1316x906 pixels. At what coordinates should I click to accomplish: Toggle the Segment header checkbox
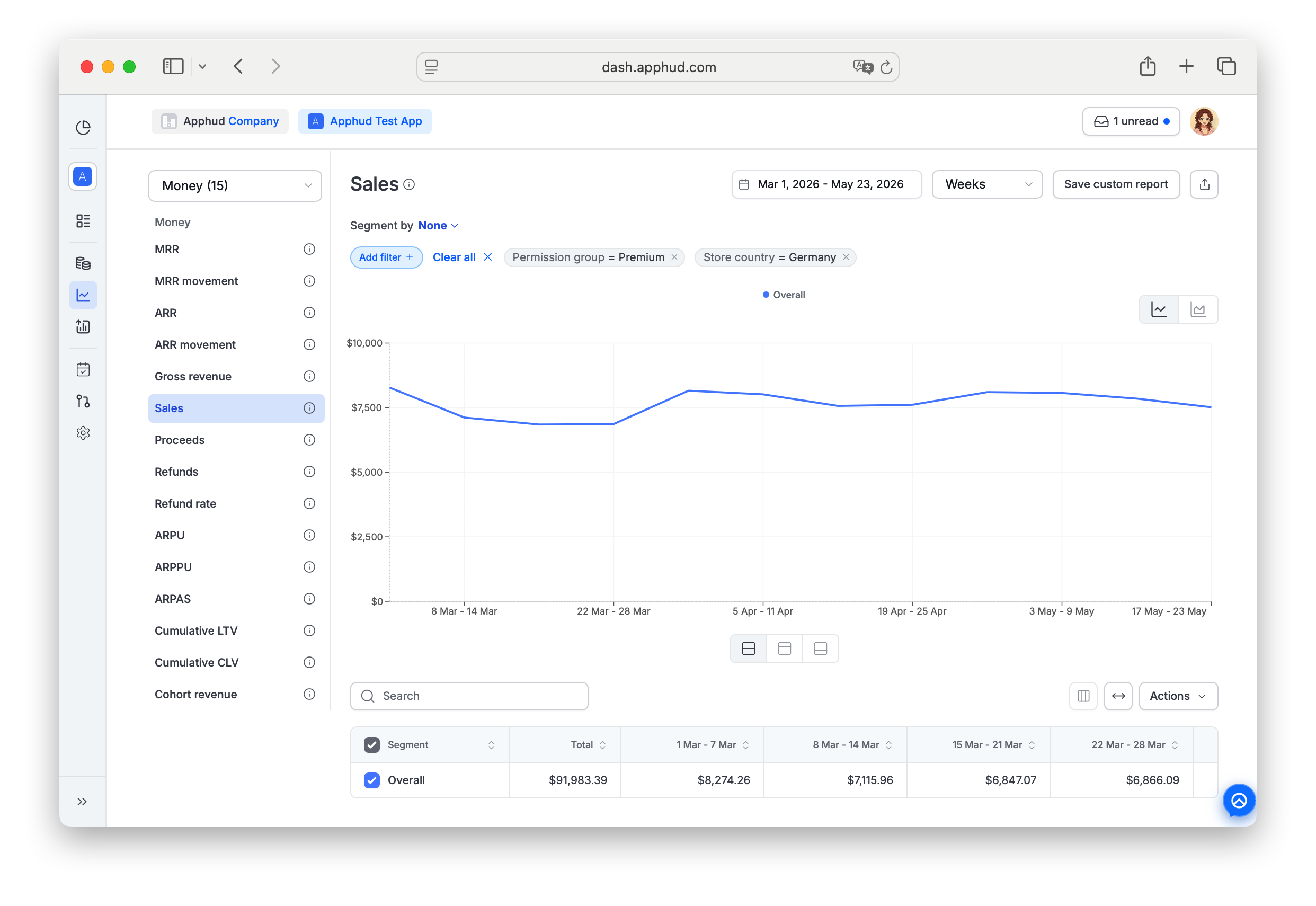point(372,745)
